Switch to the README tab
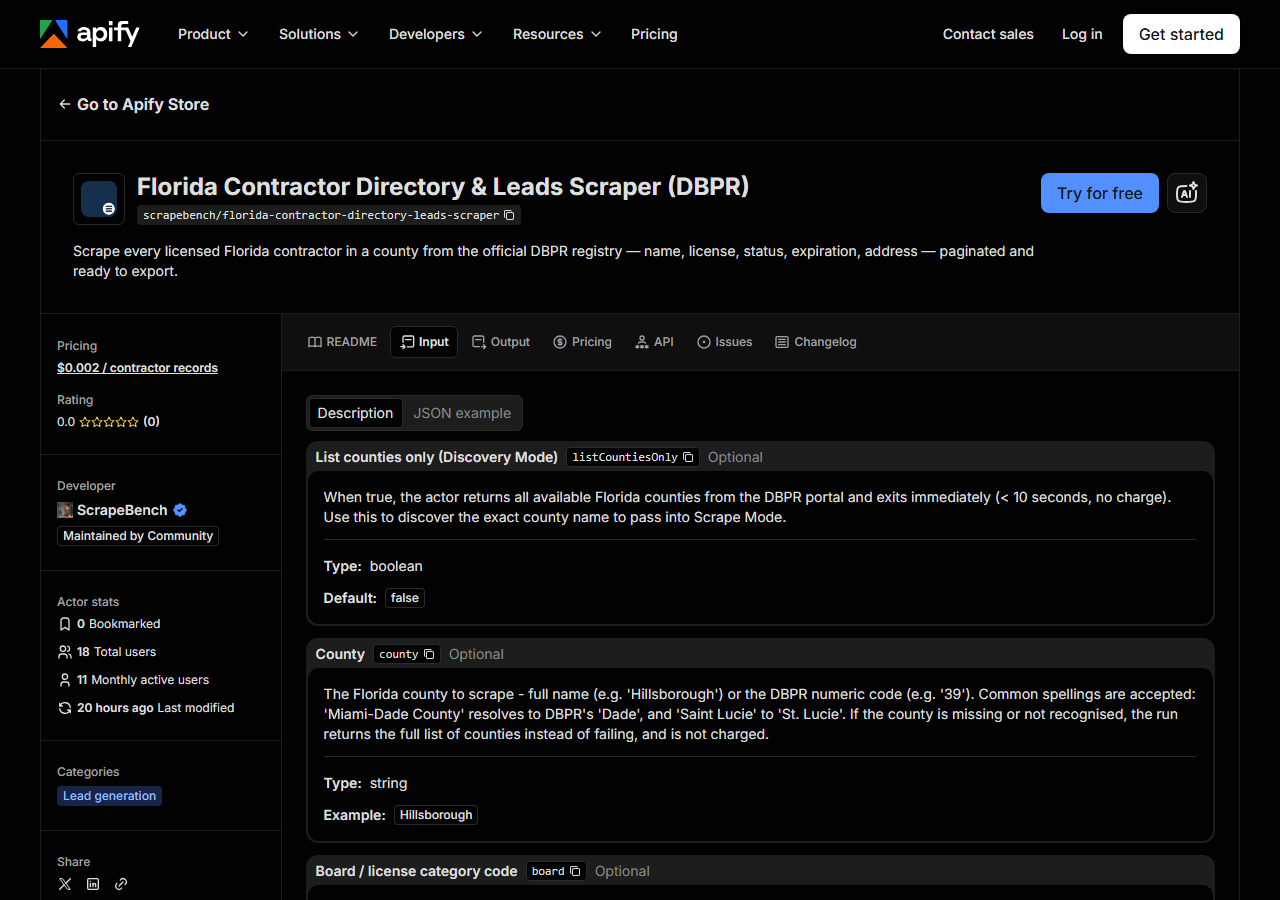This screenshot has width=1280, height=900. pos(342,342)
